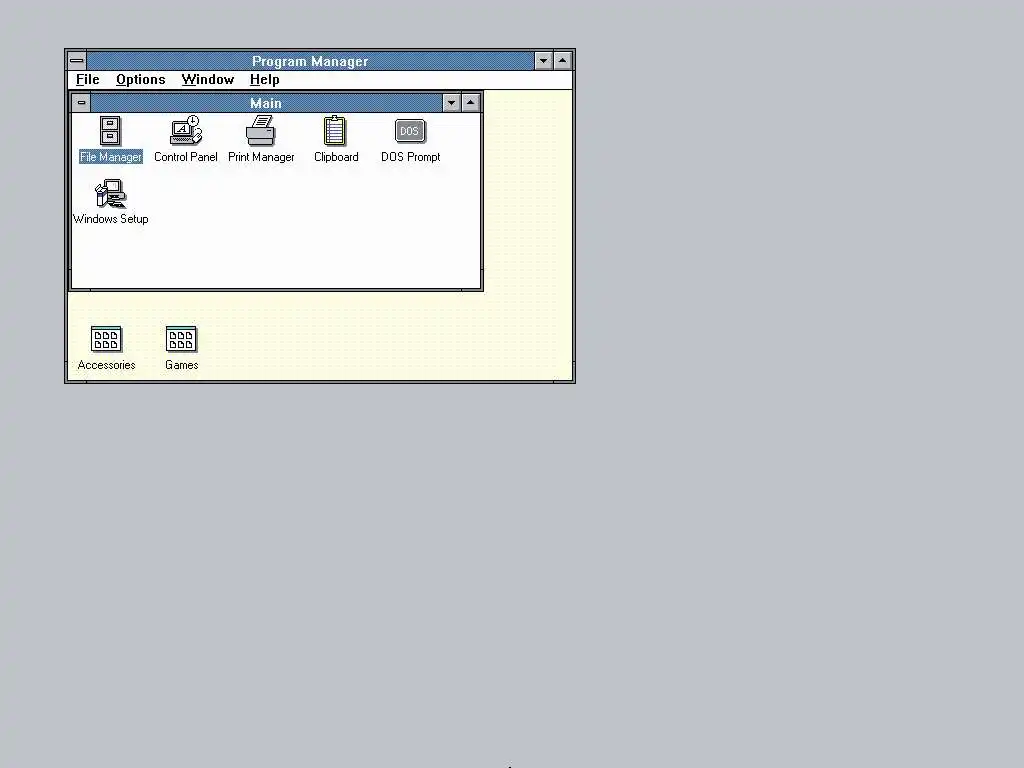Maximize the Program Manager window

[562, 61]
